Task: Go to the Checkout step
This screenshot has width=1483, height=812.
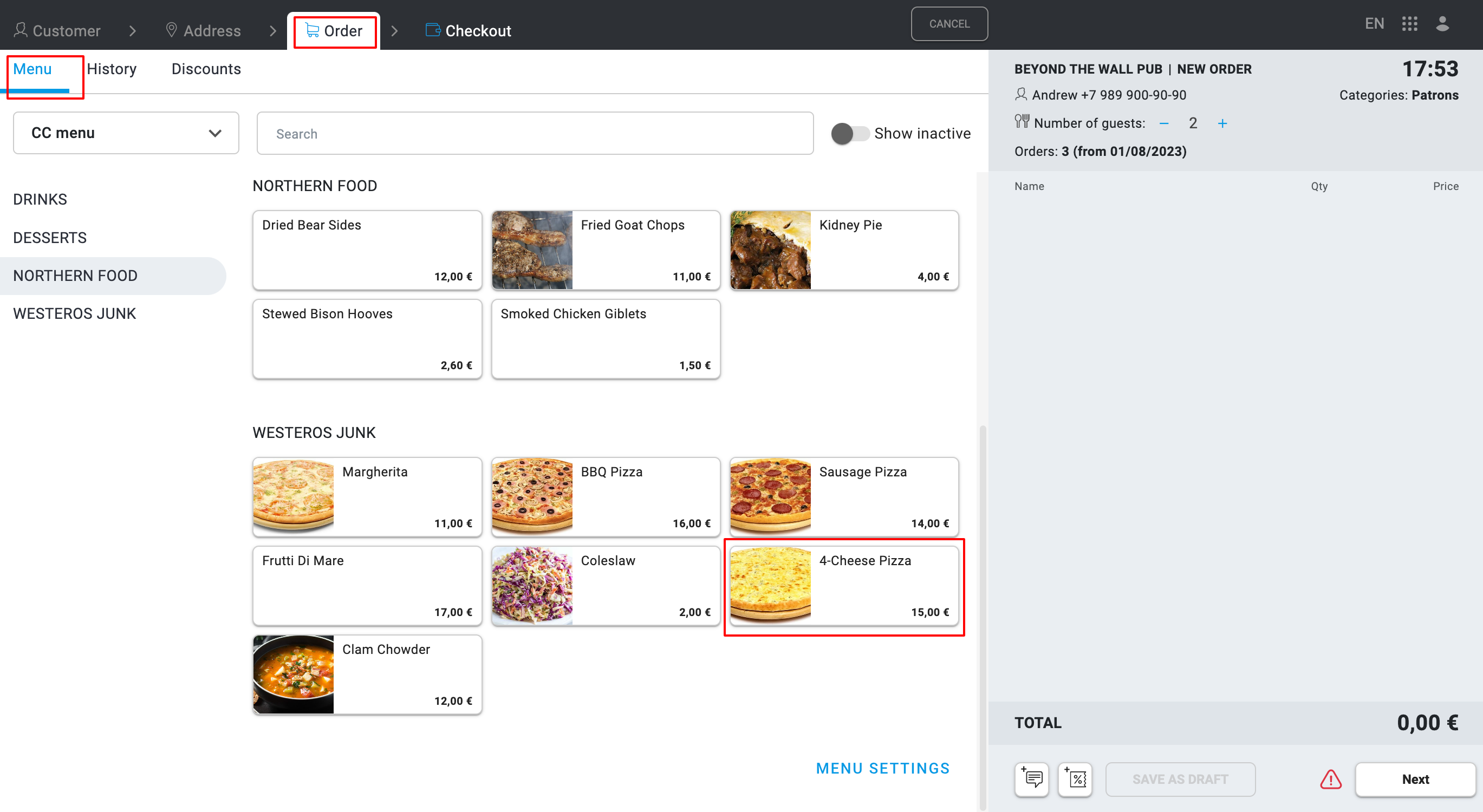Action: [x=468, y=30]
